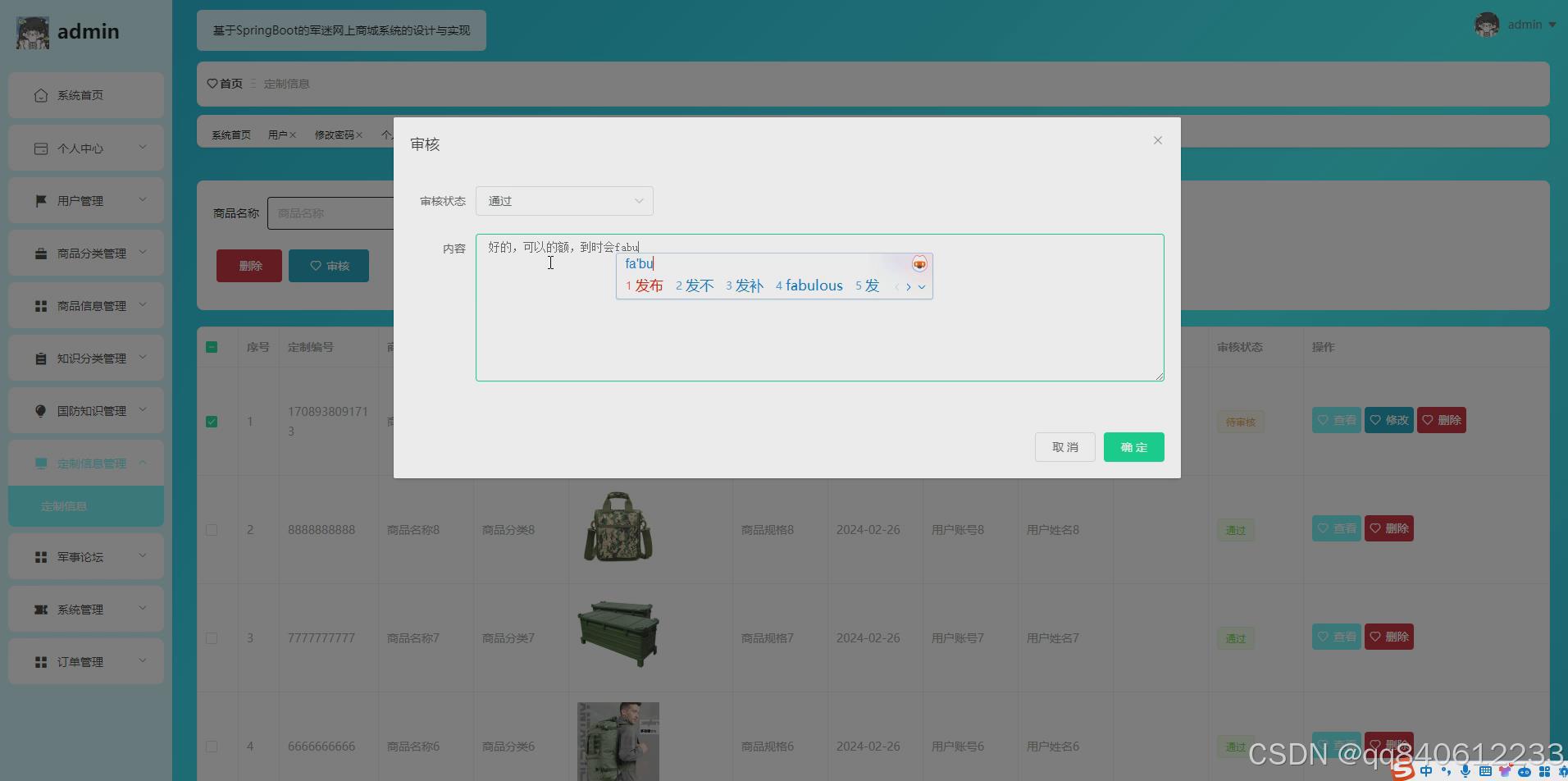Click the 用户管理 flag icon

(x=41, y=201)
